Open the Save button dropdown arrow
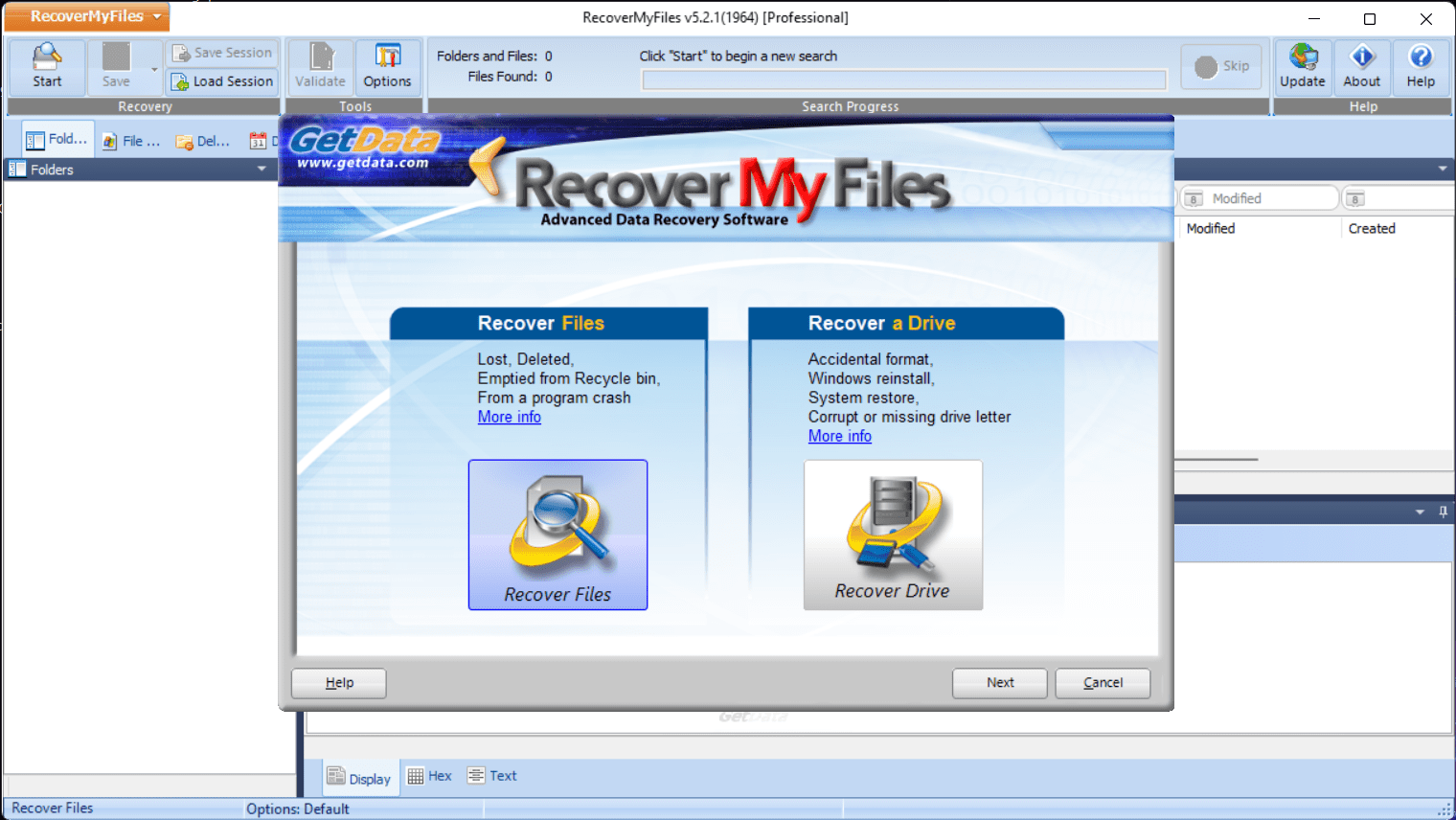 pos(154,69)
